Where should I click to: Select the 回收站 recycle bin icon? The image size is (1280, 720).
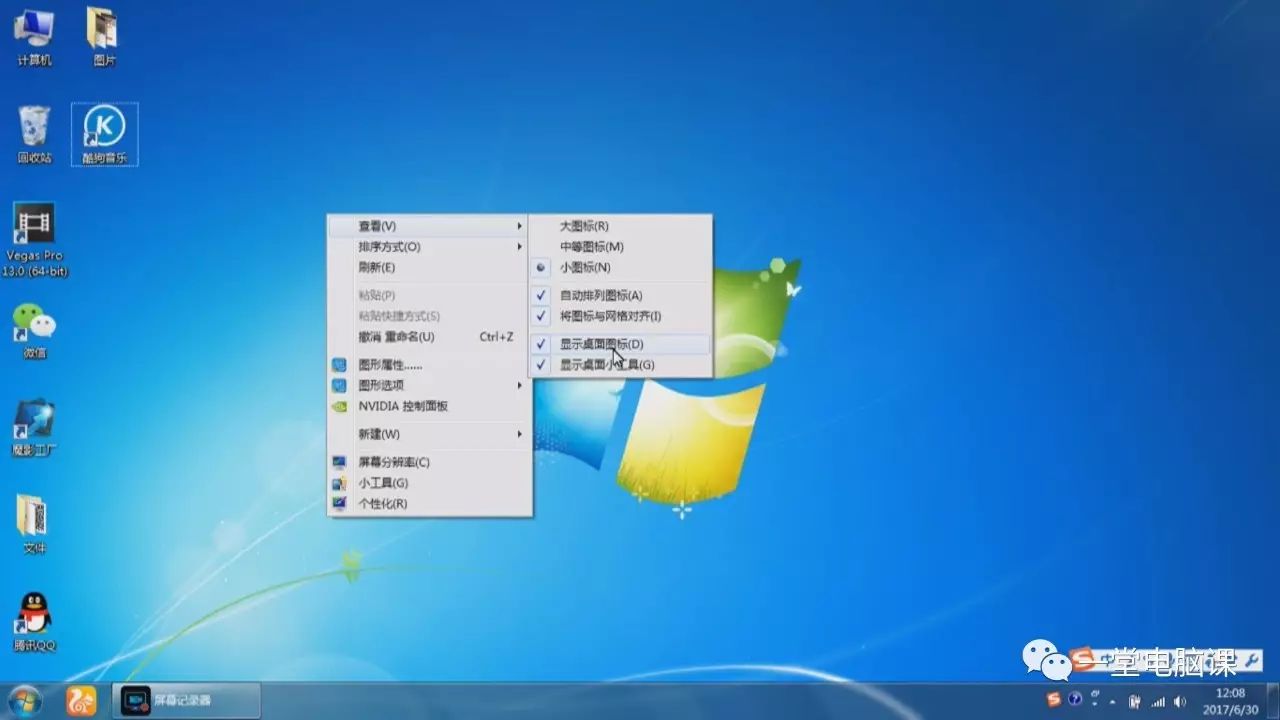coord(34,134)
